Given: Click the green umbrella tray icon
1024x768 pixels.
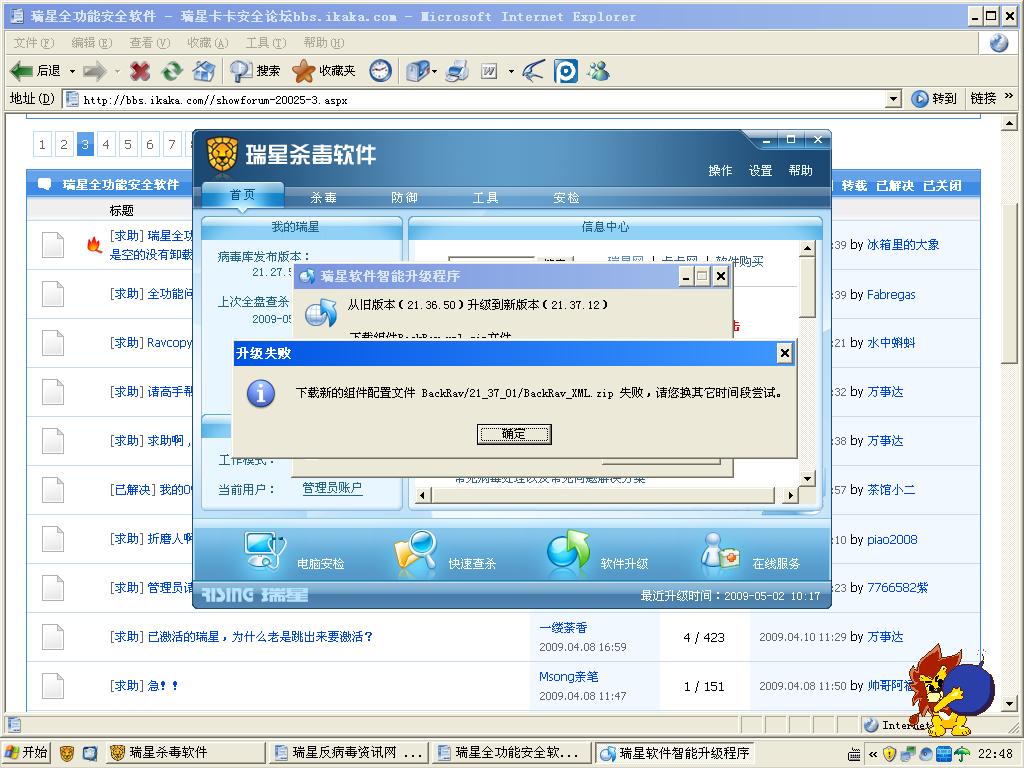Looking at the screenshot, I should pos(962,753).
